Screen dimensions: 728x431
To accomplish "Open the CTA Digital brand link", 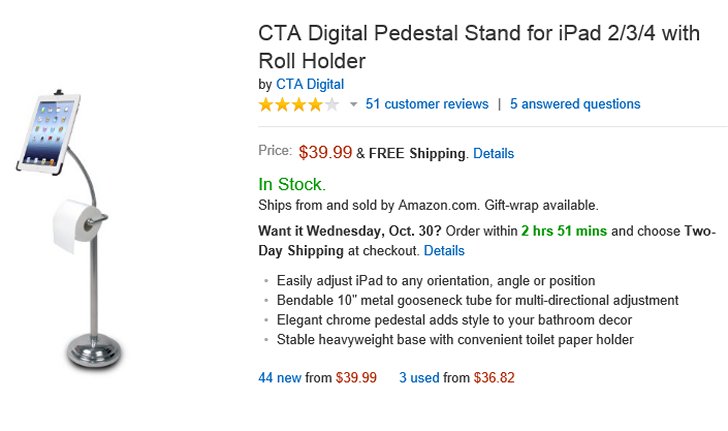I will pyautogui.click(x=309, y=84).
